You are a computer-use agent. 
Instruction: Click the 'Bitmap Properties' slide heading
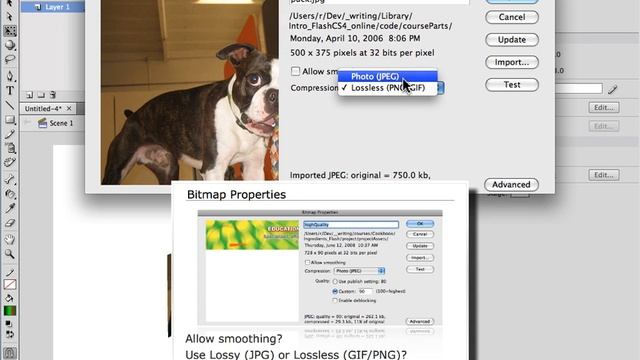click(x=236, y=194)
